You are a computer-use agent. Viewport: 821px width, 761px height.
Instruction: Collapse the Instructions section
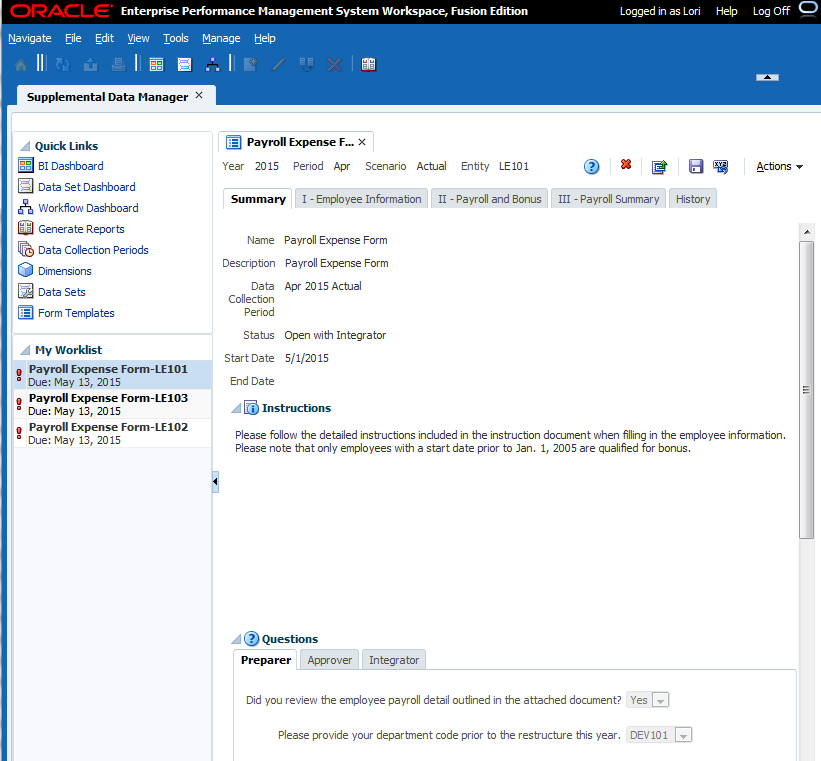click(236, 408)
